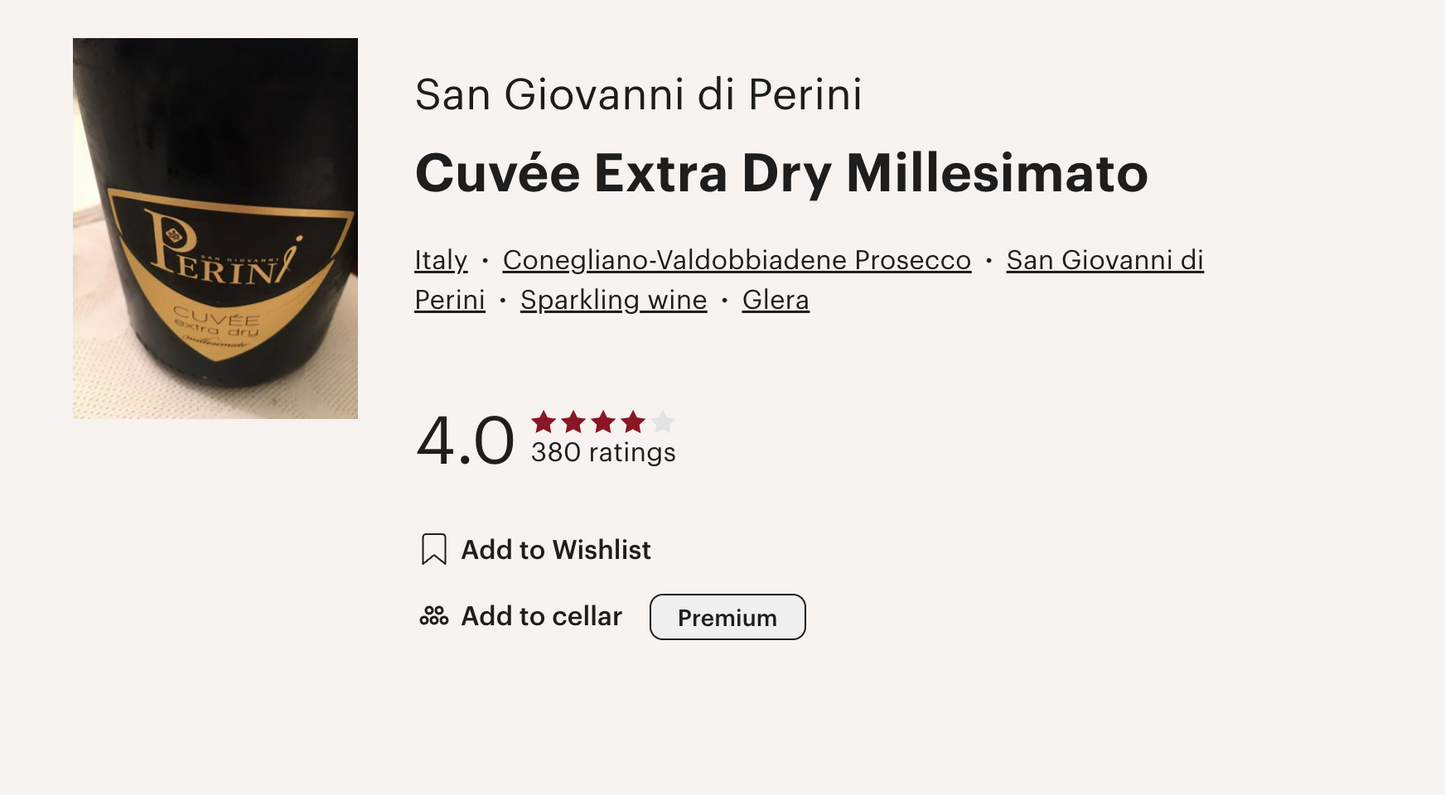Screen dimensions: 1445x795
Task: Open the Italy country link
Action: coord(441,260)
